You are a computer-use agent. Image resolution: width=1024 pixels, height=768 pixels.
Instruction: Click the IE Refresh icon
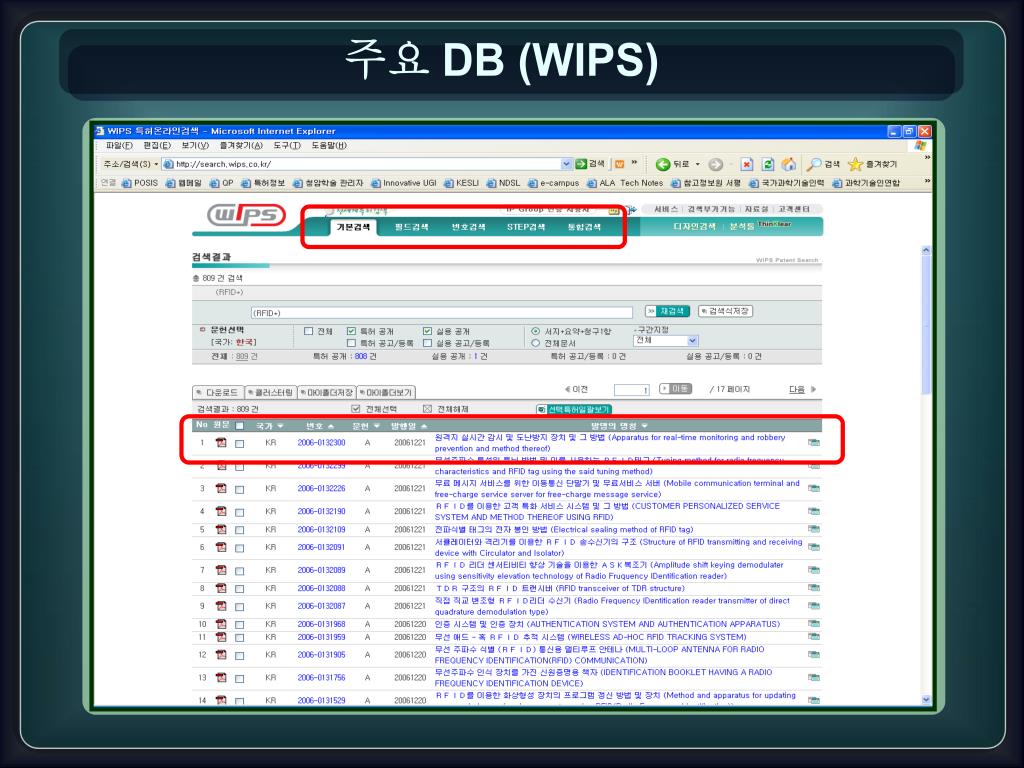(768, 164)
